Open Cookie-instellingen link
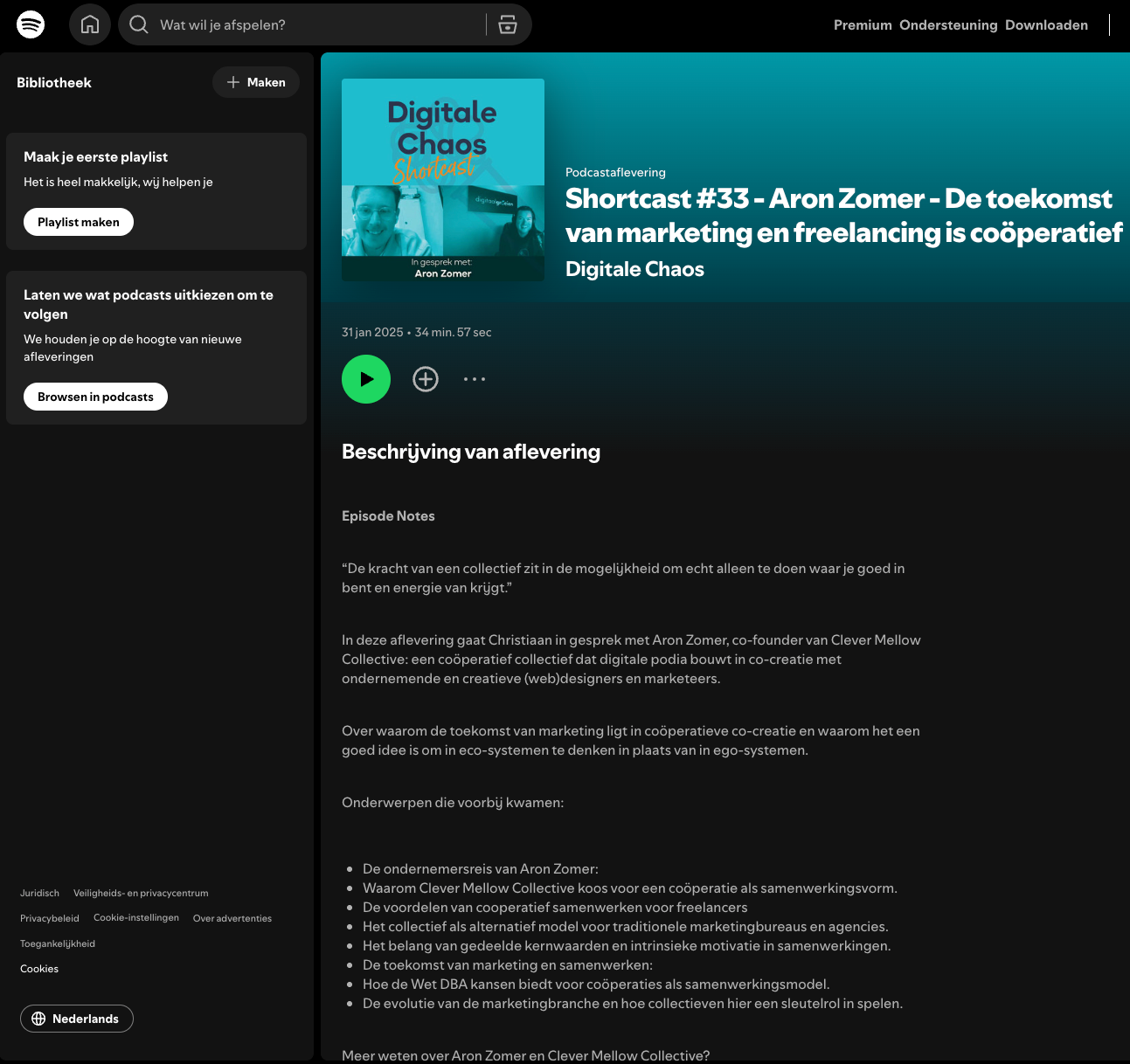 136,918
